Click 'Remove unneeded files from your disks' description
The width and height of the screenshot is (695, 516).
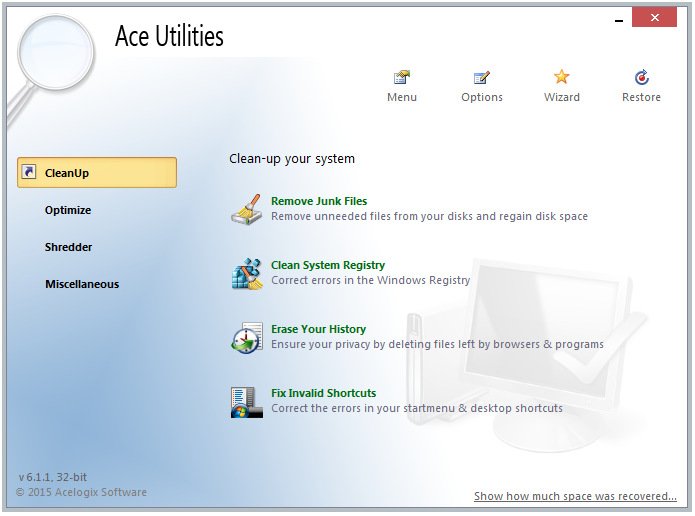pos(429,216)
